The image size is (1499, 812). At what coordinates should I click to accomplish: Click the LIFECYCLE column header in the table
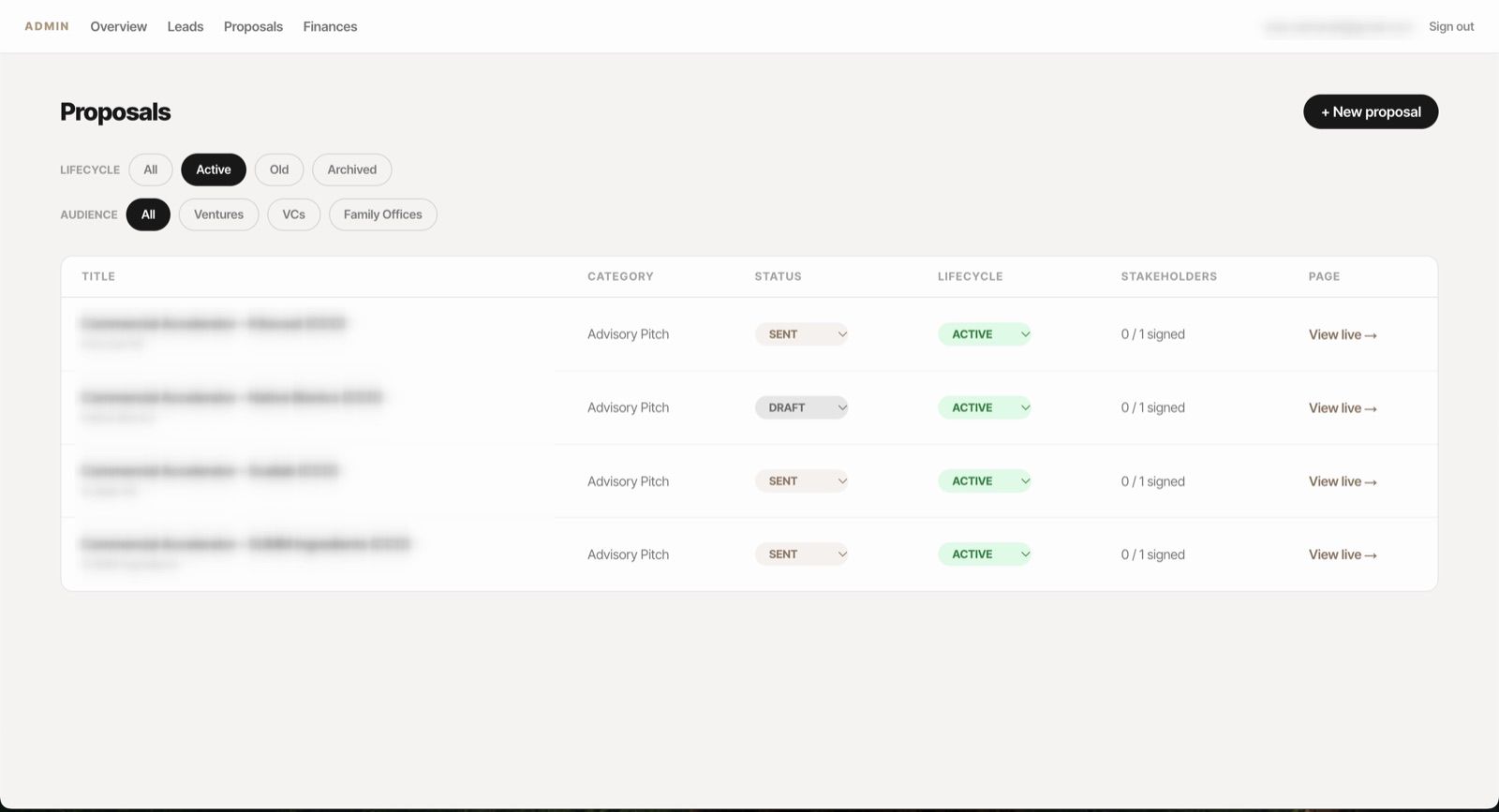(x=970, y=276)
